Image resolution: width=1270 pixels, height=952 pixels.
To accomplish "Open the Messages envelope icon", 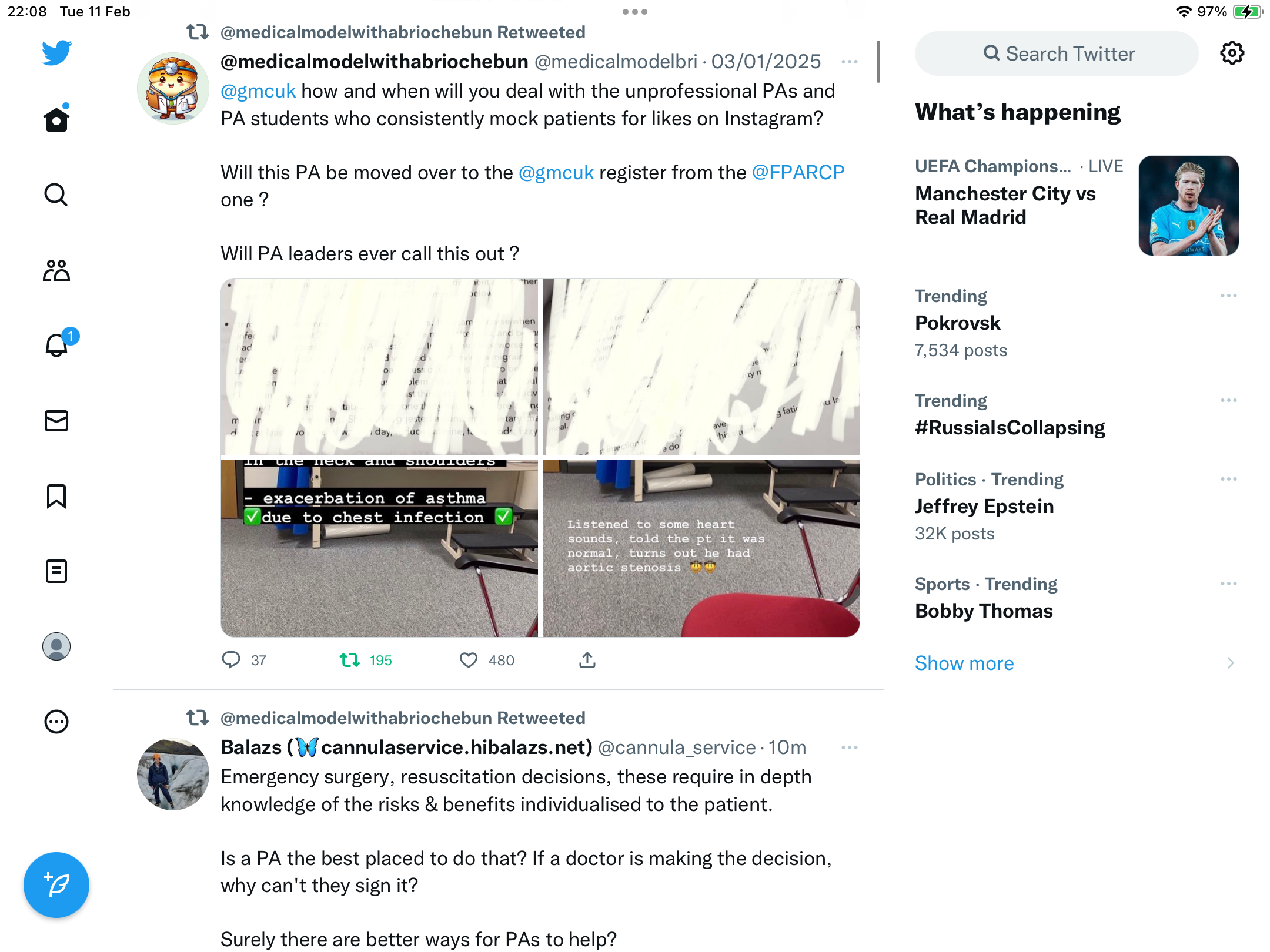I will click(x=56, y=421).
